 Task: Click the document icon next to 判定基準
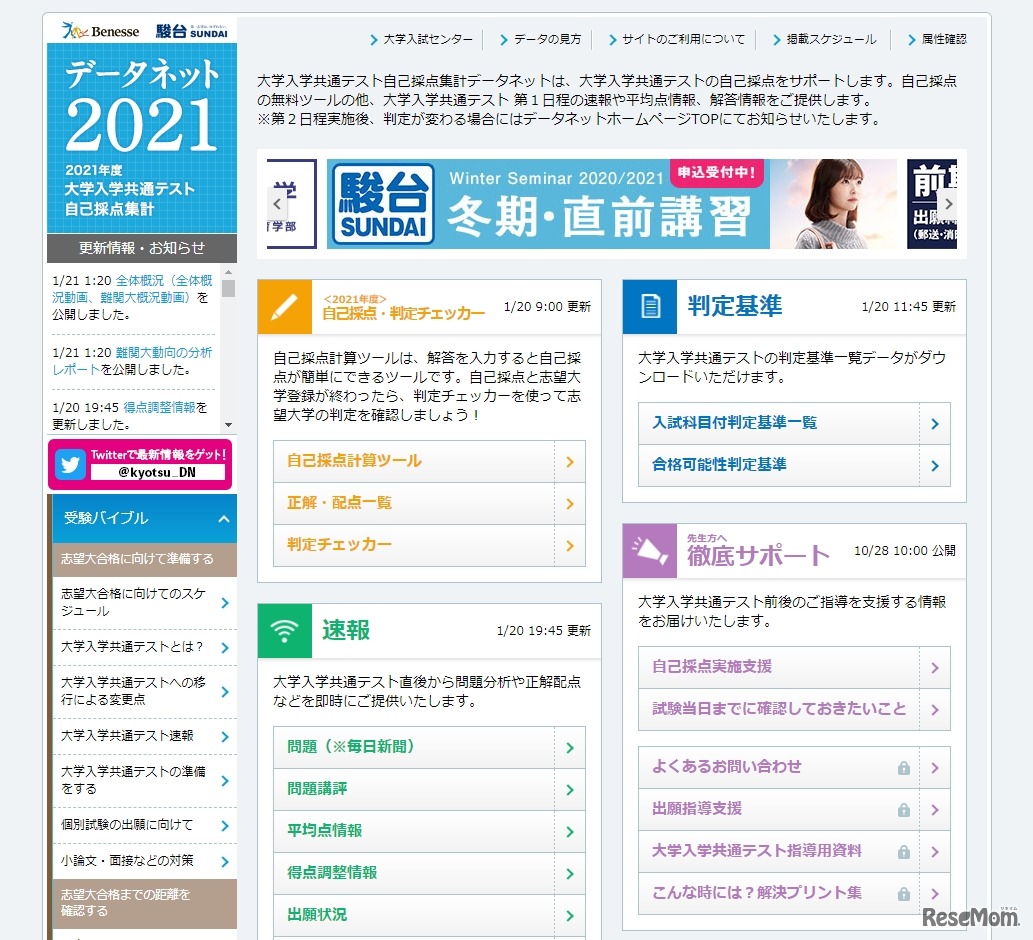(x=649, y=305)
